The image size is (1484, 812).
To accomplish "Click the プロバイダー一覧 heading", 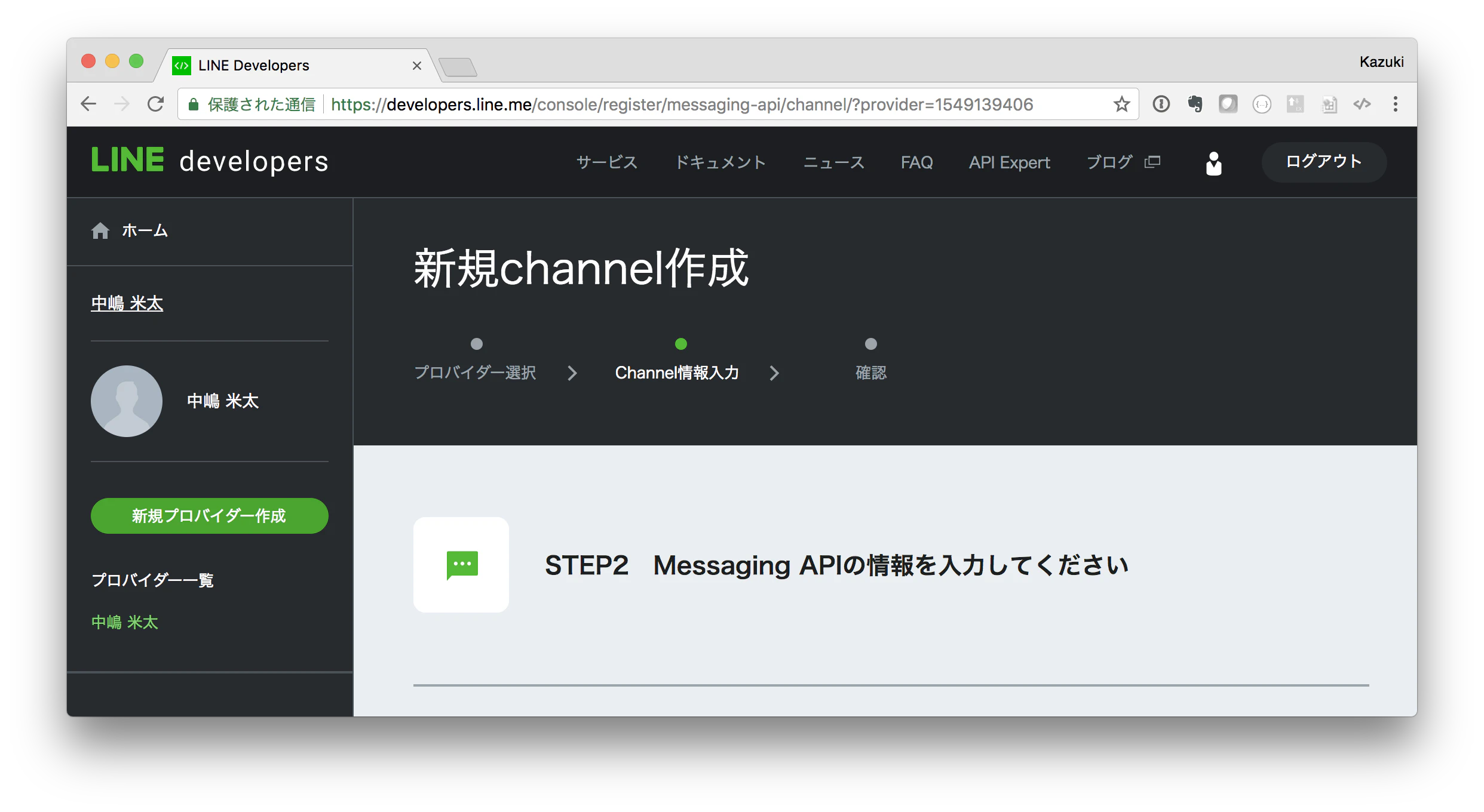I will click(x=153, y=580).
